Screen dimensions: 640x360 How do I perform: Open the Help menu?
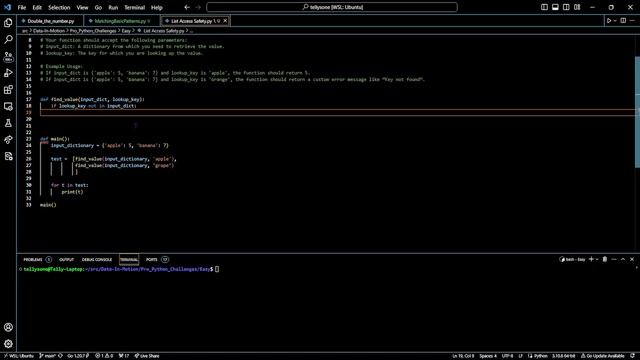[x=157, y=7]
